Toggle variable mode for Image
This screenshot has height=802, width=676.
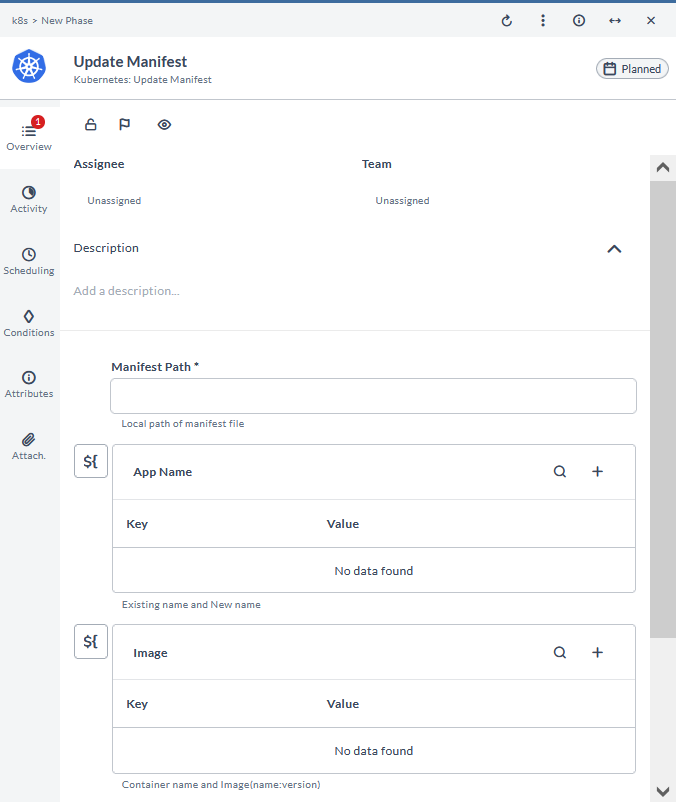(91, 642)
